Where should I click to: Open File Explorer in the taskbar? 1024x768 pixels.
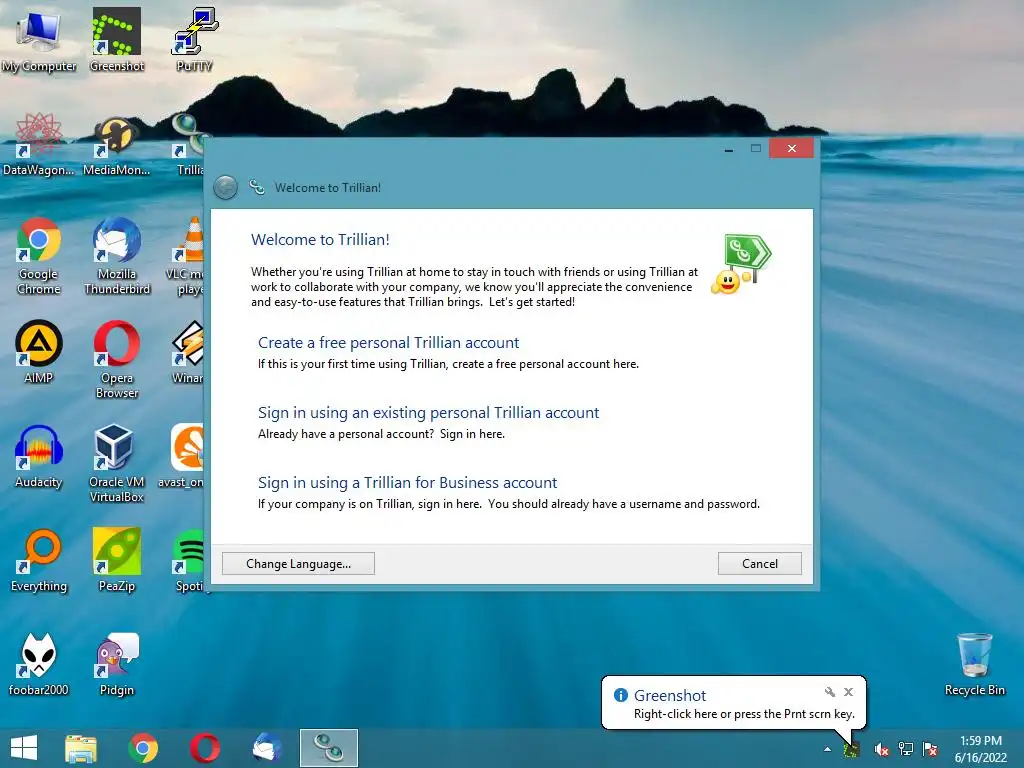coord(81,748)
